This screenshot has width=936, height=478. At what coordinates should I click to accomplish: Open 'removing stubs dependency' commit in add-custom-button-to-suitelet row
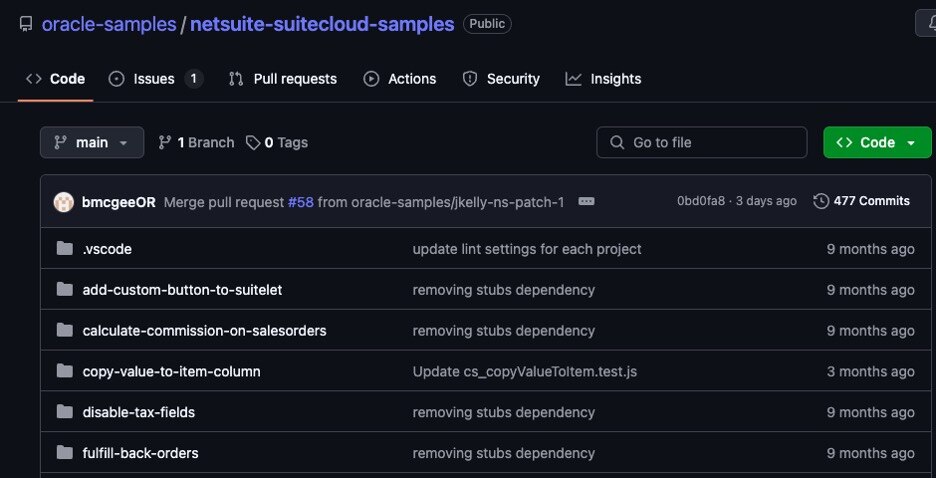click(503, 290)
